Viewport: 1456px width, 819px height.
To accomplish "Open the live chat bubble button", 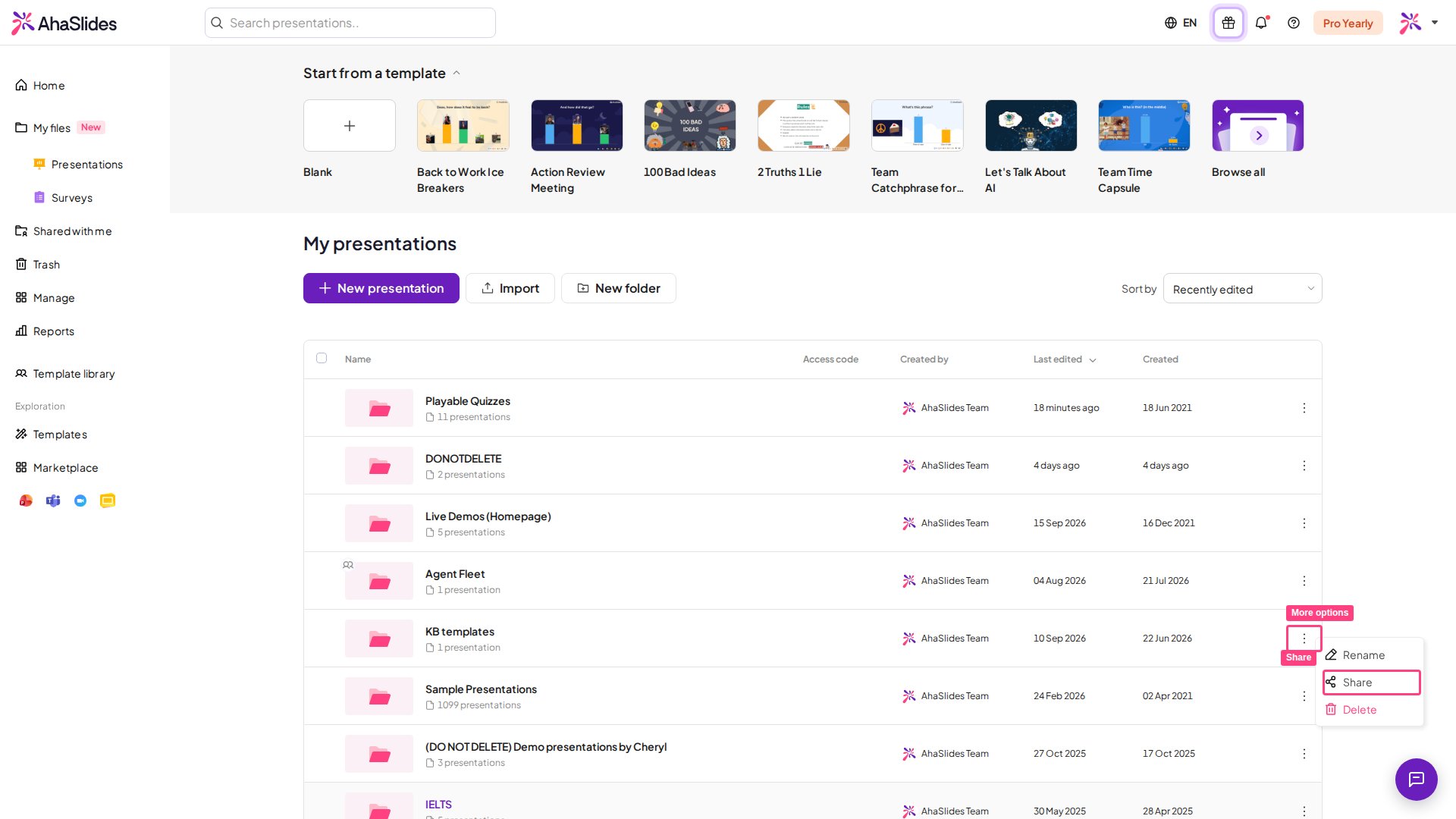I will click(1416, 779).
